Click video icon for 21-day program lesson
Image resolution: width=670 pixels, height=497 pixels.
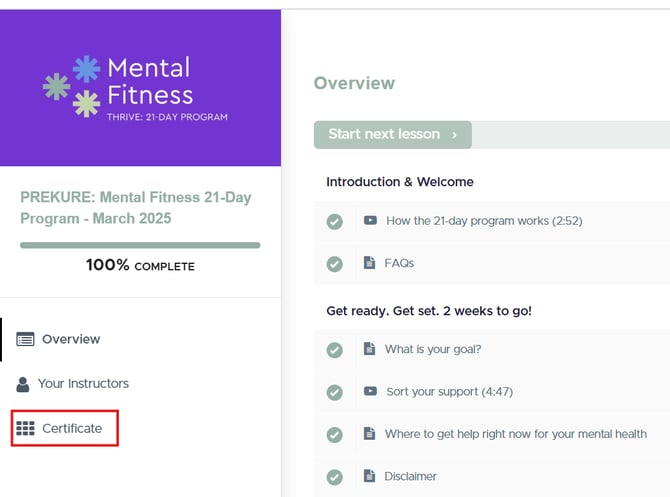370,221
